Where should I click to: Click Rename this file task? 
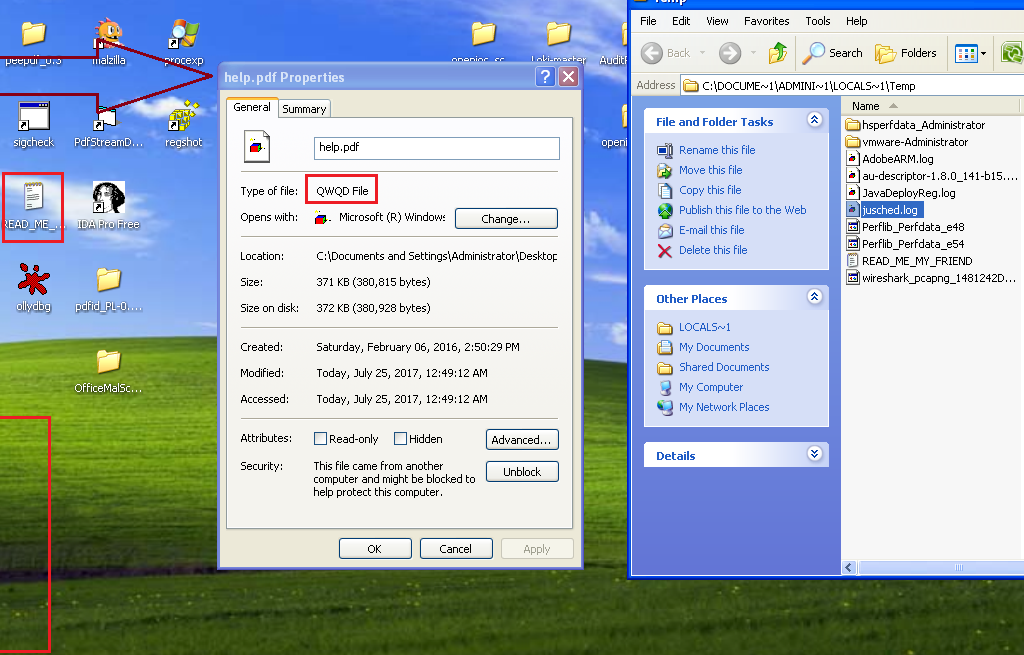pyautogui.click(x=716, y=150)
